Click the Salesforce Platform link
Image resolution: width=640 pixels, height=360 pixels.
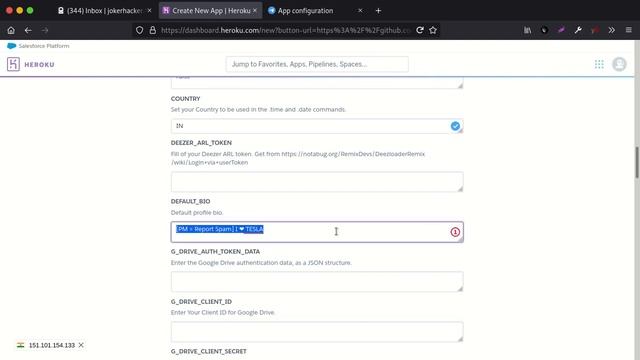44,46
